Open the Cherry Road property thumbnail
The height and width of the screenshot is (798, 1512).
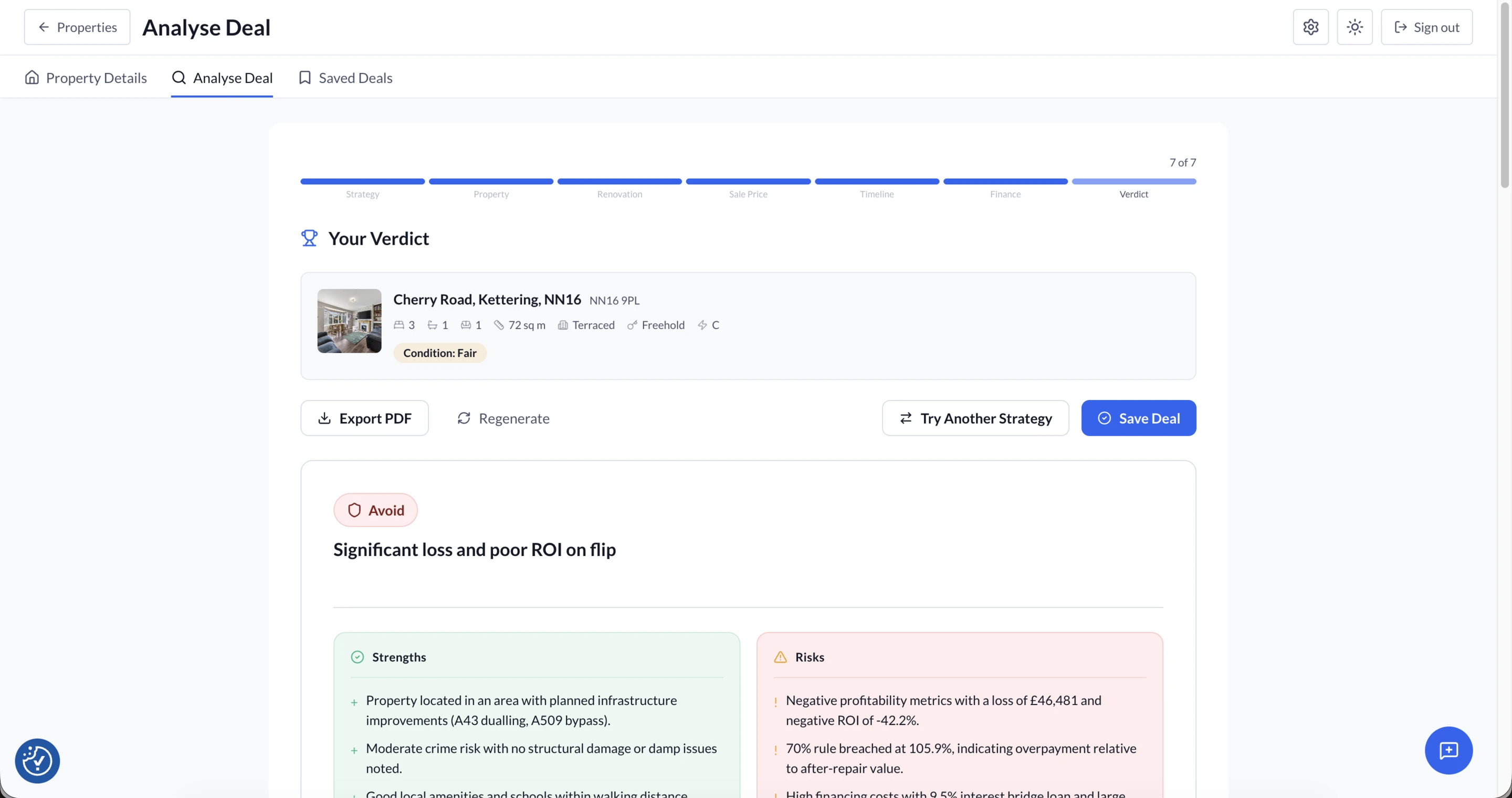pyautogui.click(x=349, y=321)
